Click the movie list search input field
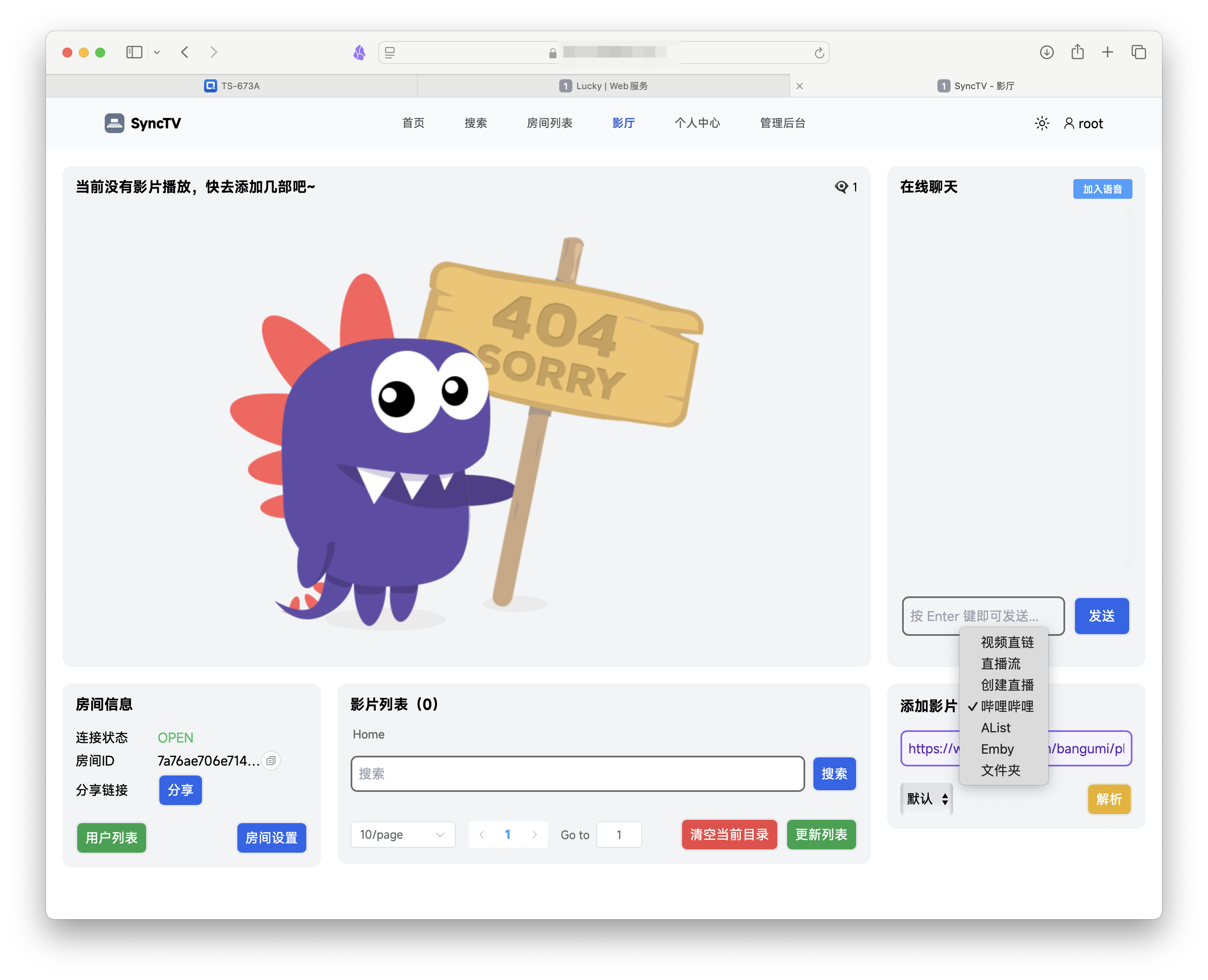Screen dimensions: 1208x980 pyautogui.click(x=577, y=773)
